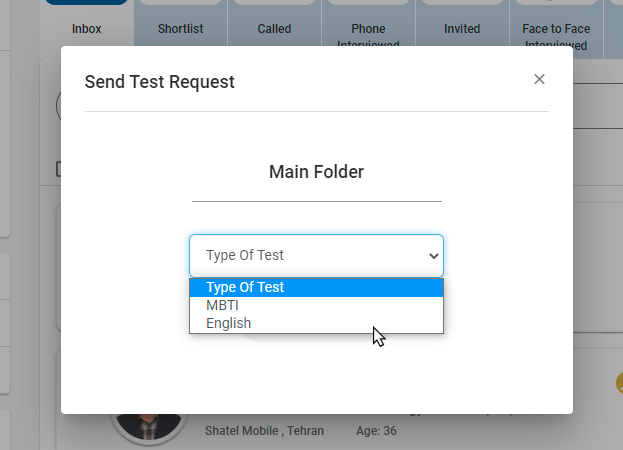Switch to the Invited tab
Screen dimensions: 623x450
point(462,29)
